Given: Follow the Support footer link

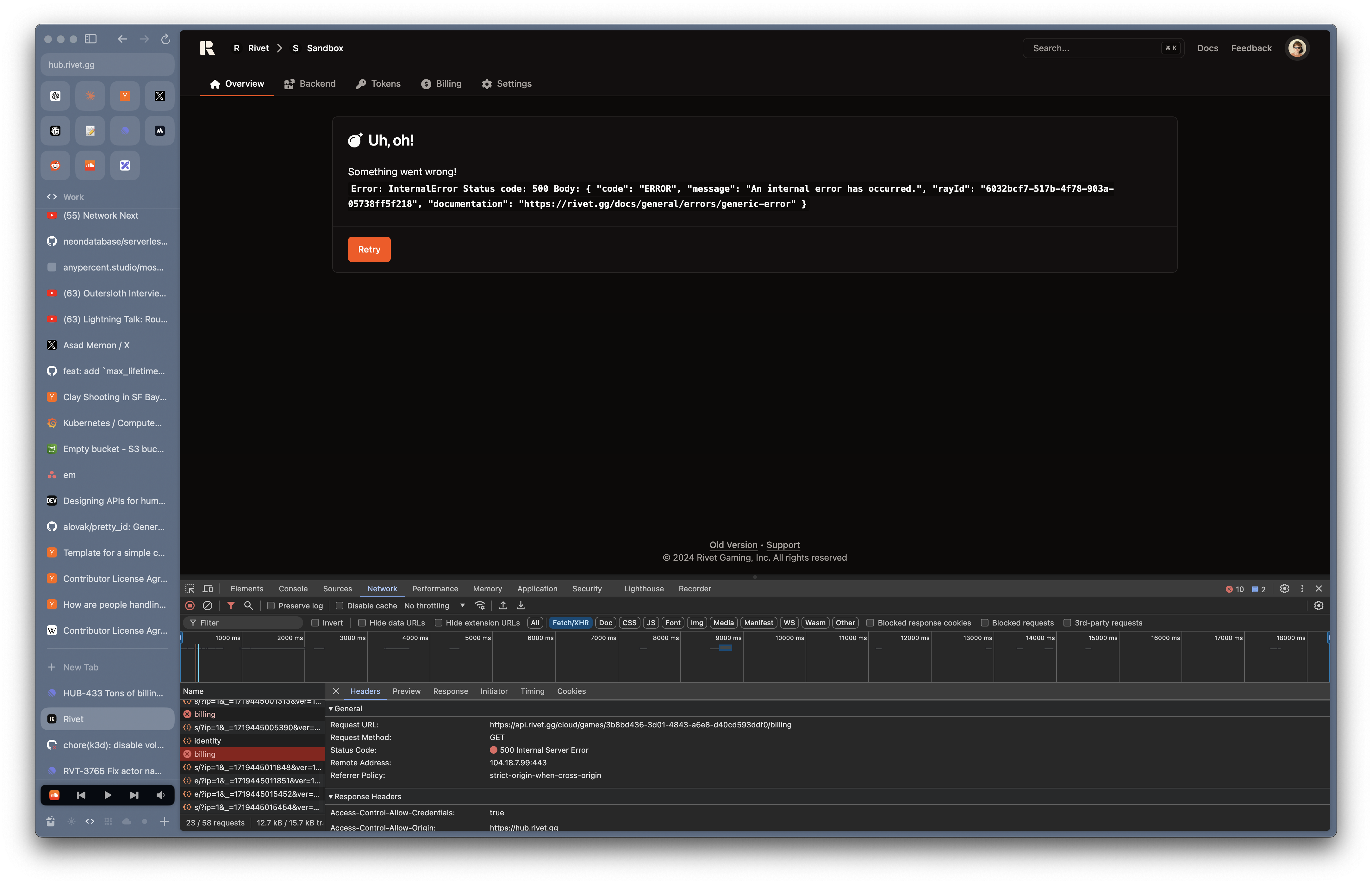Looking at the screenshot, I should pos(783,545).
